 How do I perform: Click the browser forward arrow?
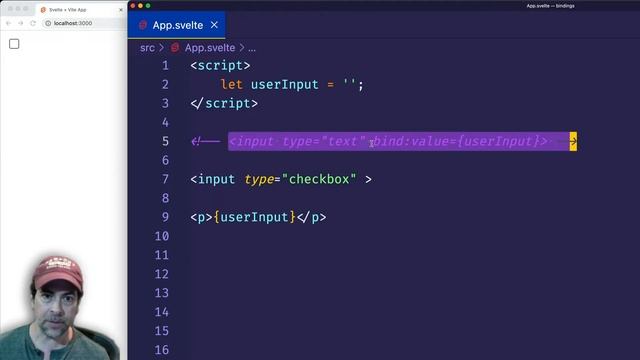pyautogui.click(x=20, y=23)
